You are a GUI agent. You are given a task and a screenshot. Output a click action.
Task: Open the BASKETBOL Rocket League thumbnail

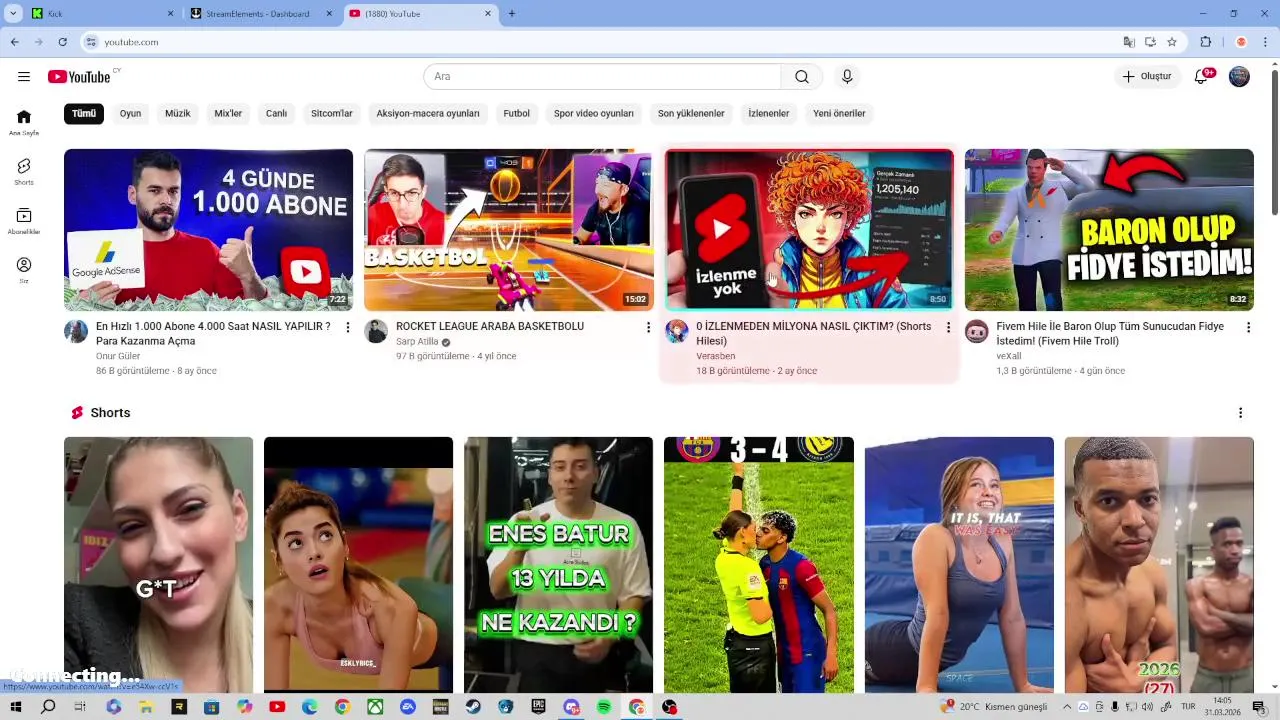508,230
